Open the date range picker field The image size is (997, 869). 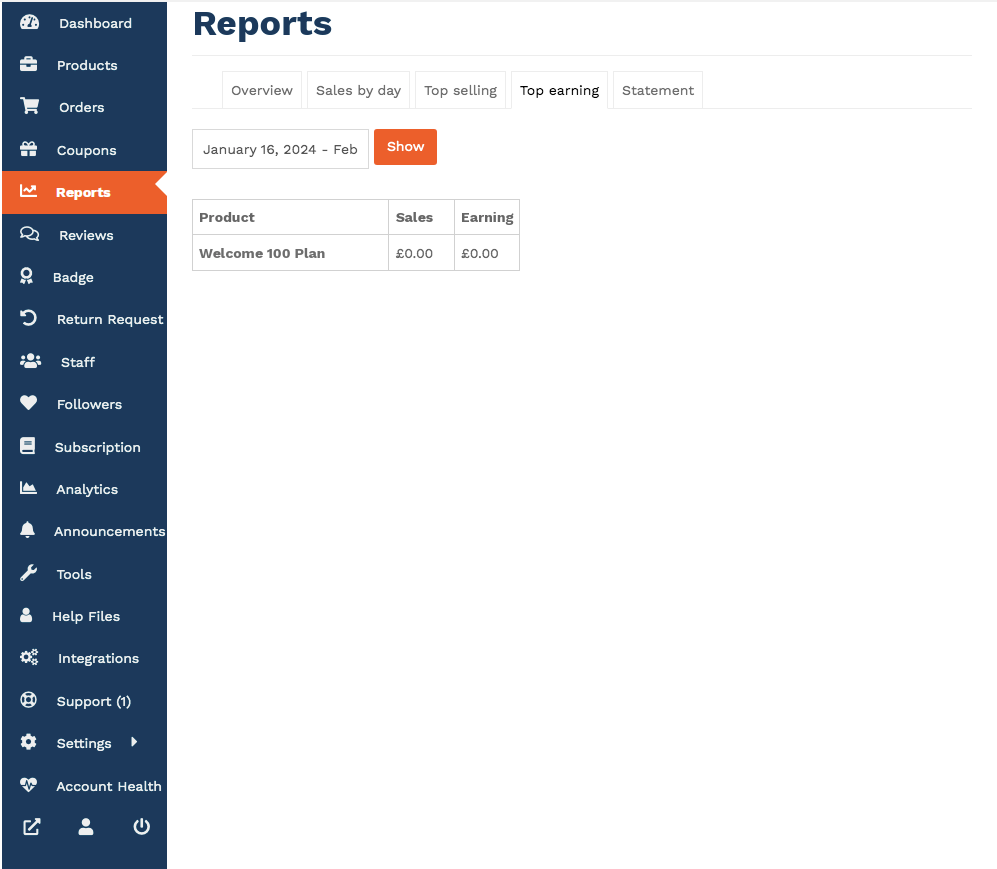tap(280, 149)
